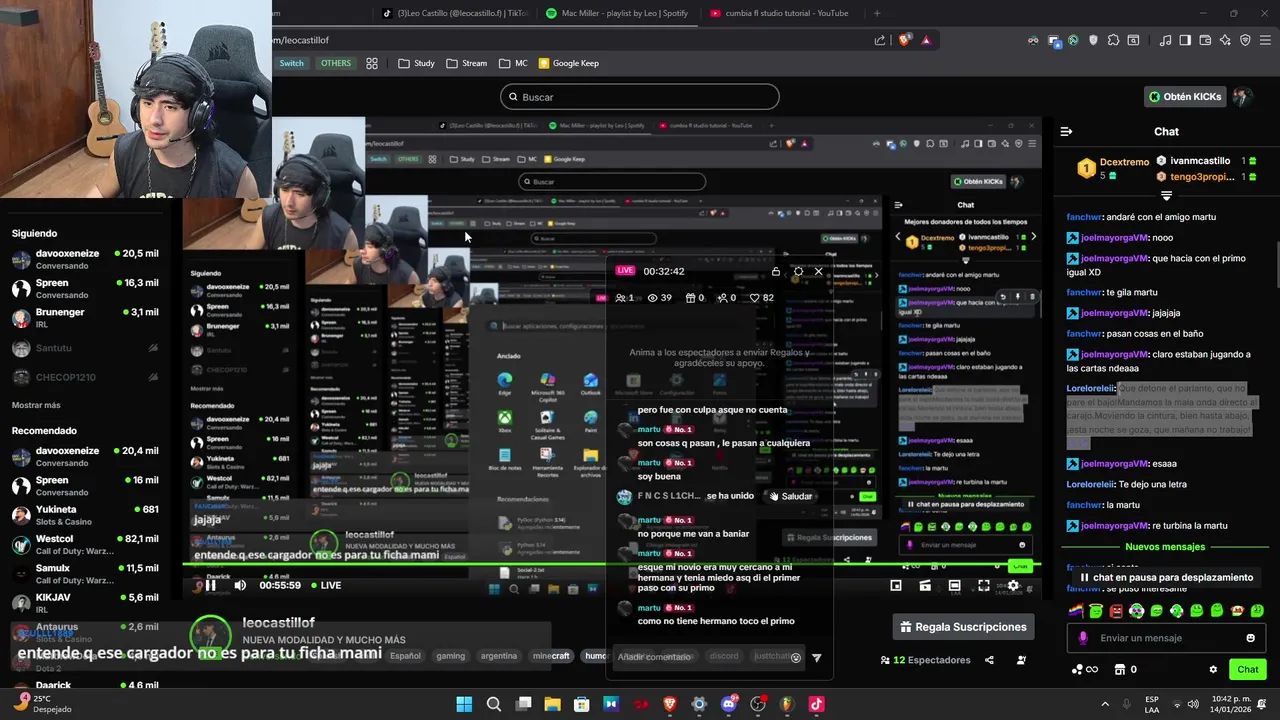Screen dimensions: 1280x720
Task: Open the Brave Wallet icon
Action: coord(1205,40)
